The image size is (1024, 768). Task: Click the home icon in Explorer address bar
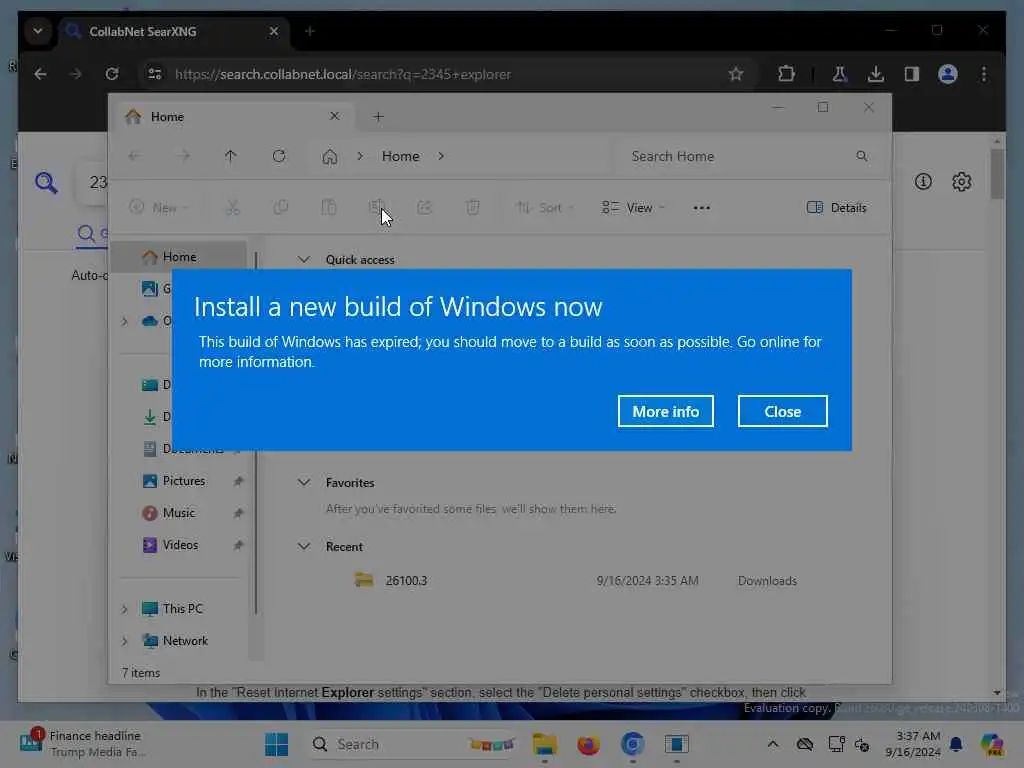tap(330, 156)
